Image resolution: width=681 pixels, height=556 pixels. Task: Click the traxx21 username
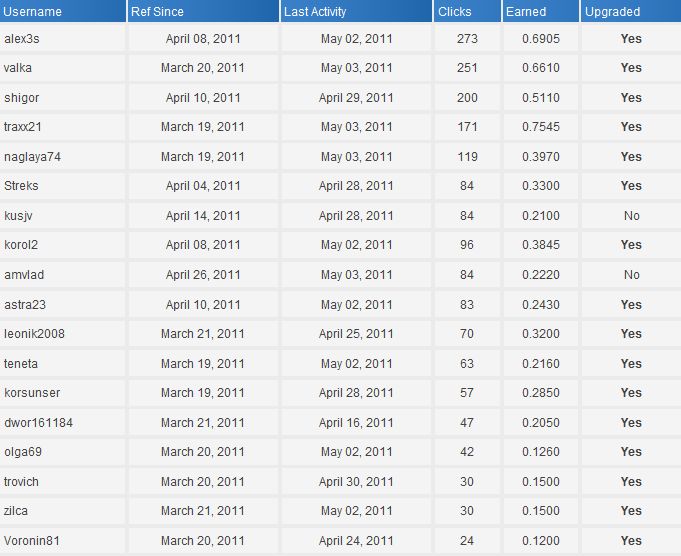(23, 127)
